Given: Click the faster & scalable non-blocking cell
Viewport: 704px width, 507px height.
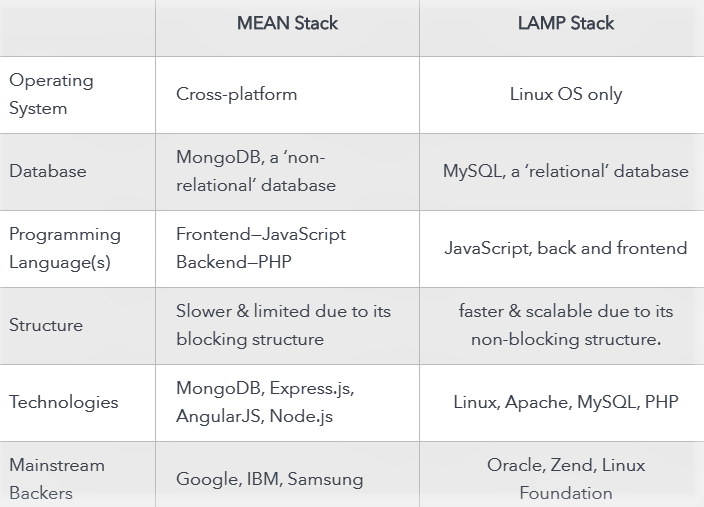Looking at the screenshot, I should pos(566,325).
